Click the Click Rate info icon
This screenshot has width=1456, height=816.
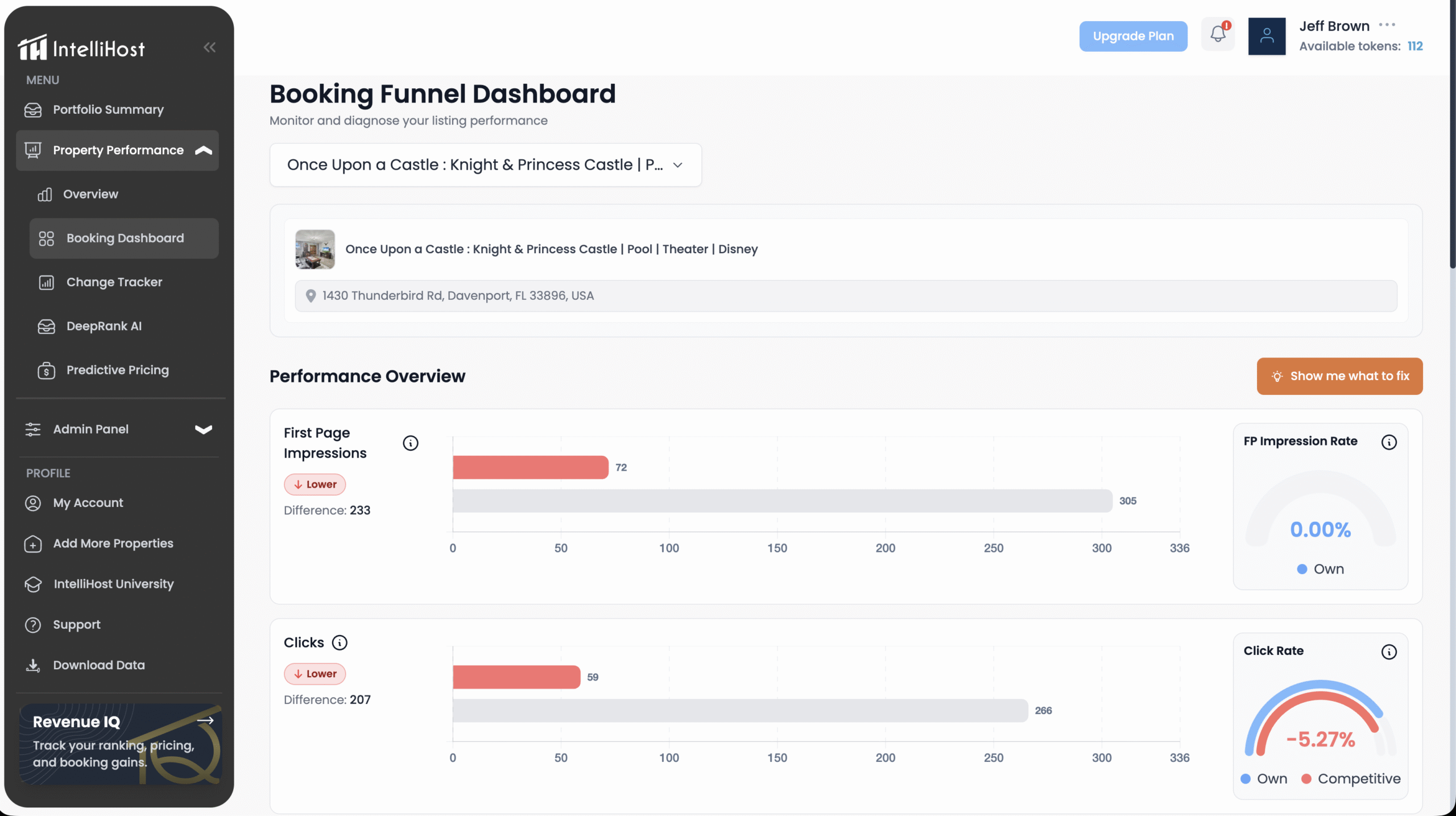click(1389, 652)
